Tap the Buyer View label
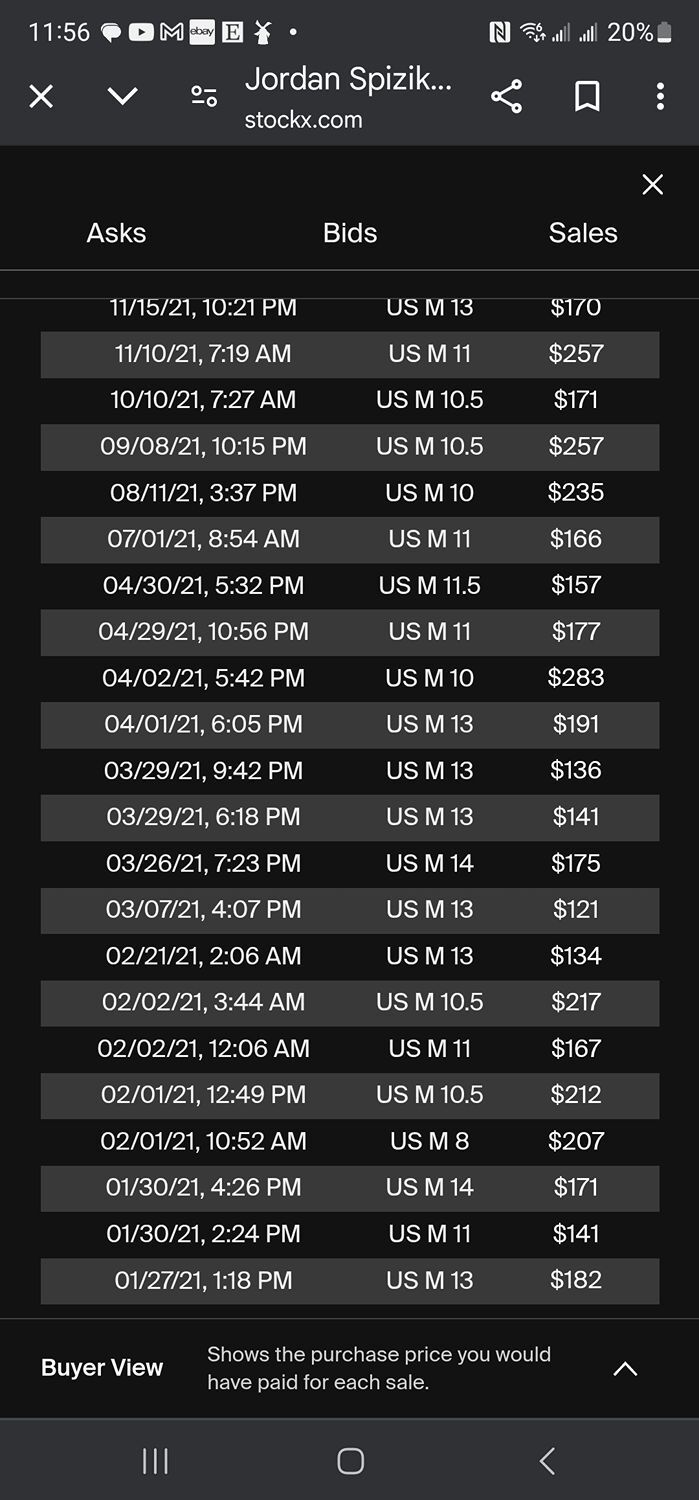The height and width of the screenshot is (1500, 699). coord(102,1368)
